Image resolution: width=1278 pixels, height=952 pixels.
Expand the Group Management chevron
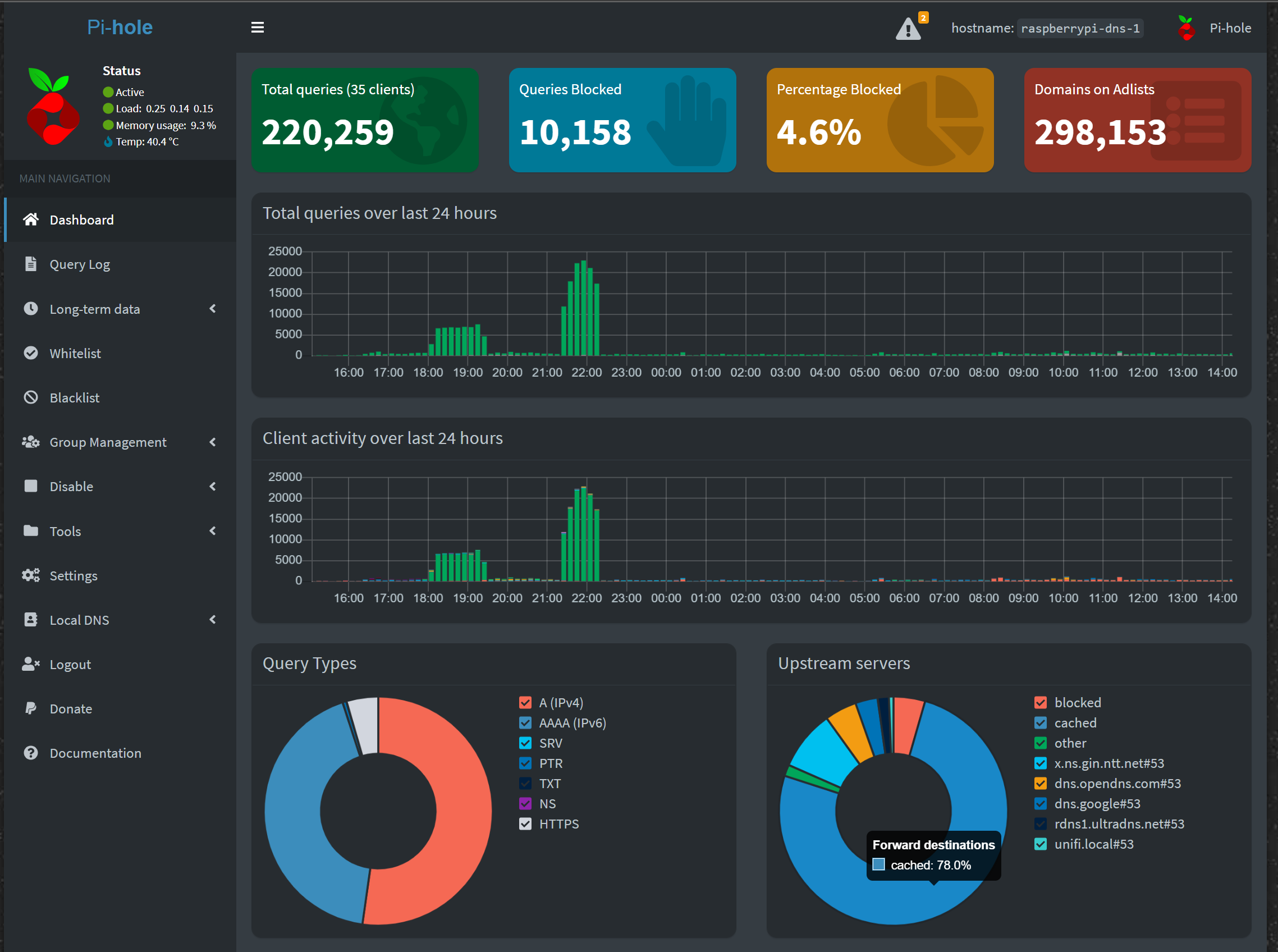point(213,442)
